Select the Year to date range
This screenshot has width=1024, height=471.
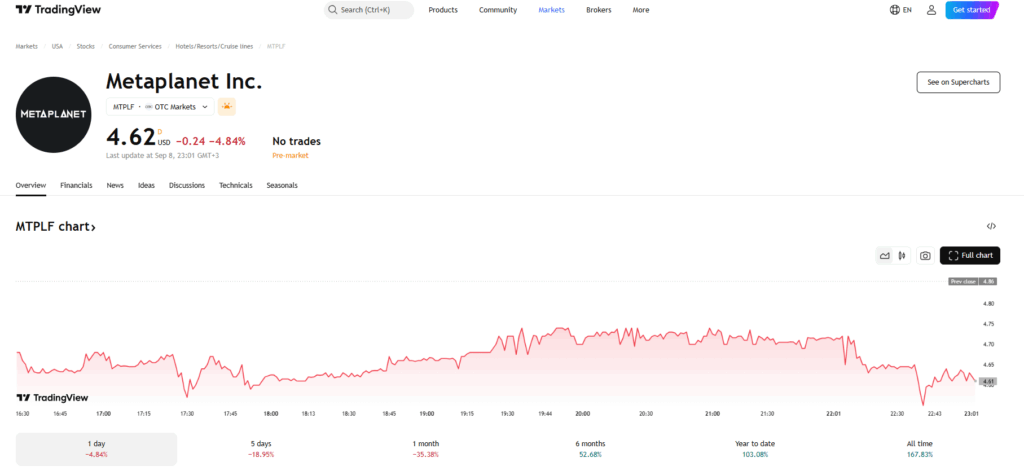tap(755, 449)
